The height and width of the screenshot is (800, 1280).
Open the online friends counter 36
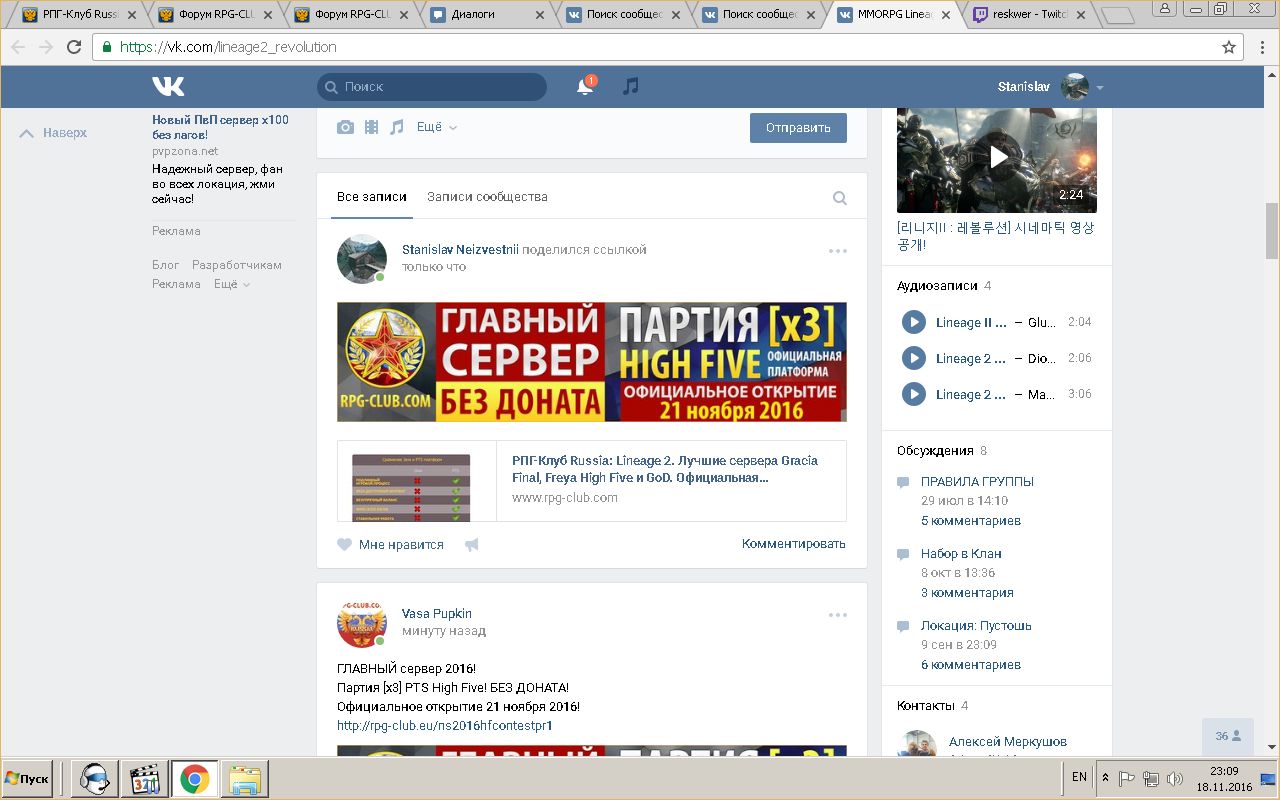[x=1228, y=736]
